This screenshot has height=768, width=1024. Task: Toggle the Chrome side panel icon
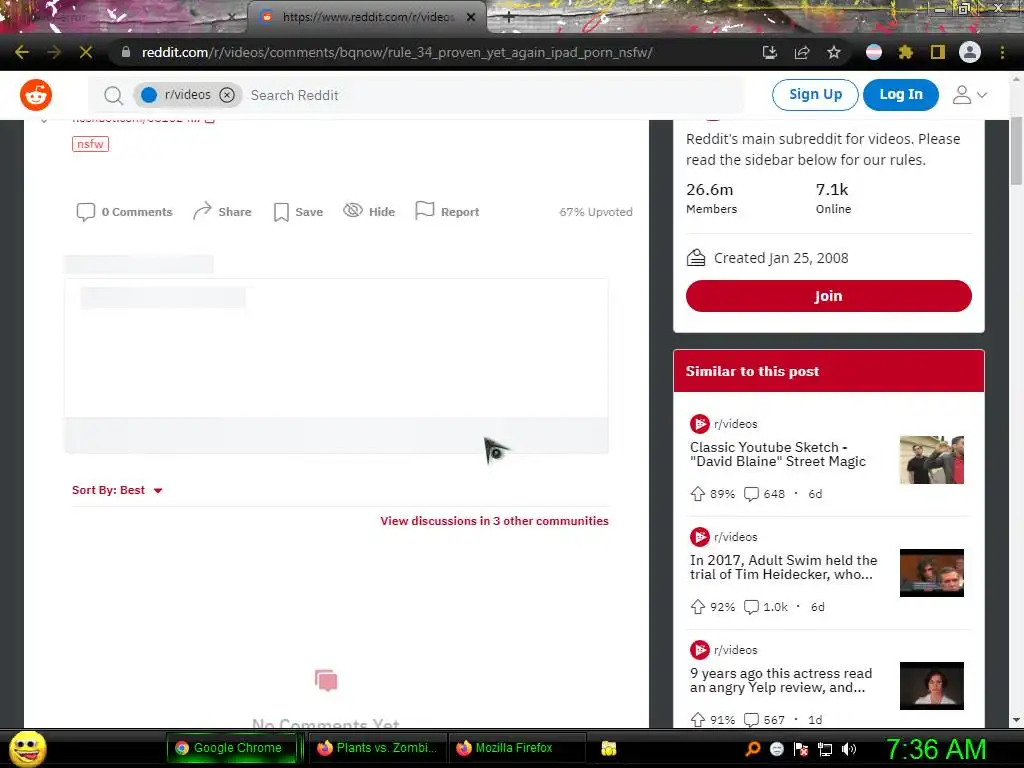pyautogui.click(x=938, y=52)
